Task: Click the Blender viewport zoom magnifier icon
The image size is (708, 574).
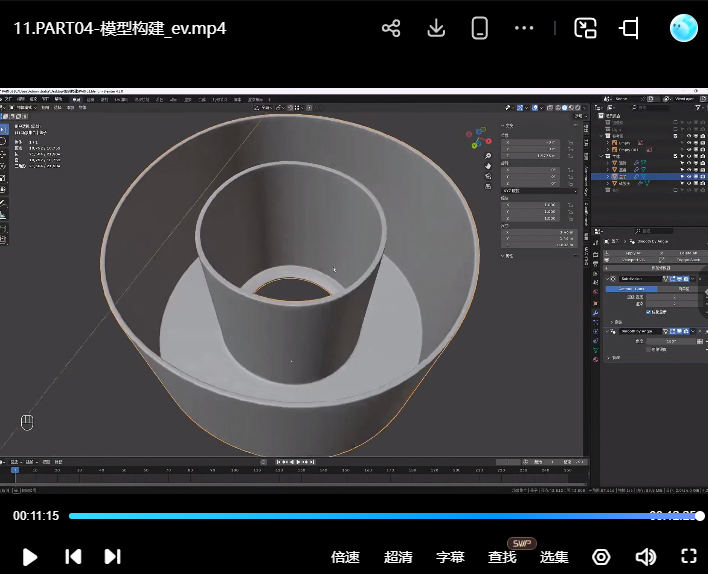Action: (488, 156)
